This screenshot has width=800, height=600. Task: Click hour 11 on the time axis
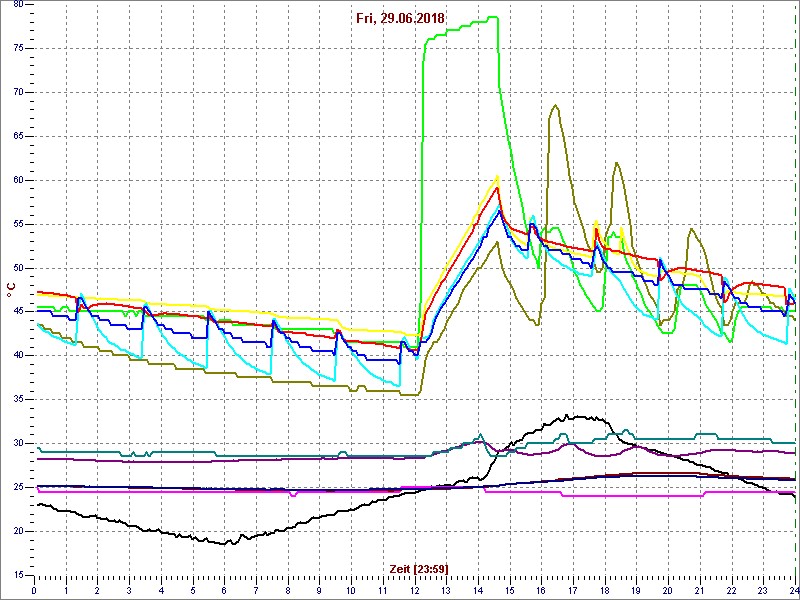pyautogui.click(x=383, y=590)
